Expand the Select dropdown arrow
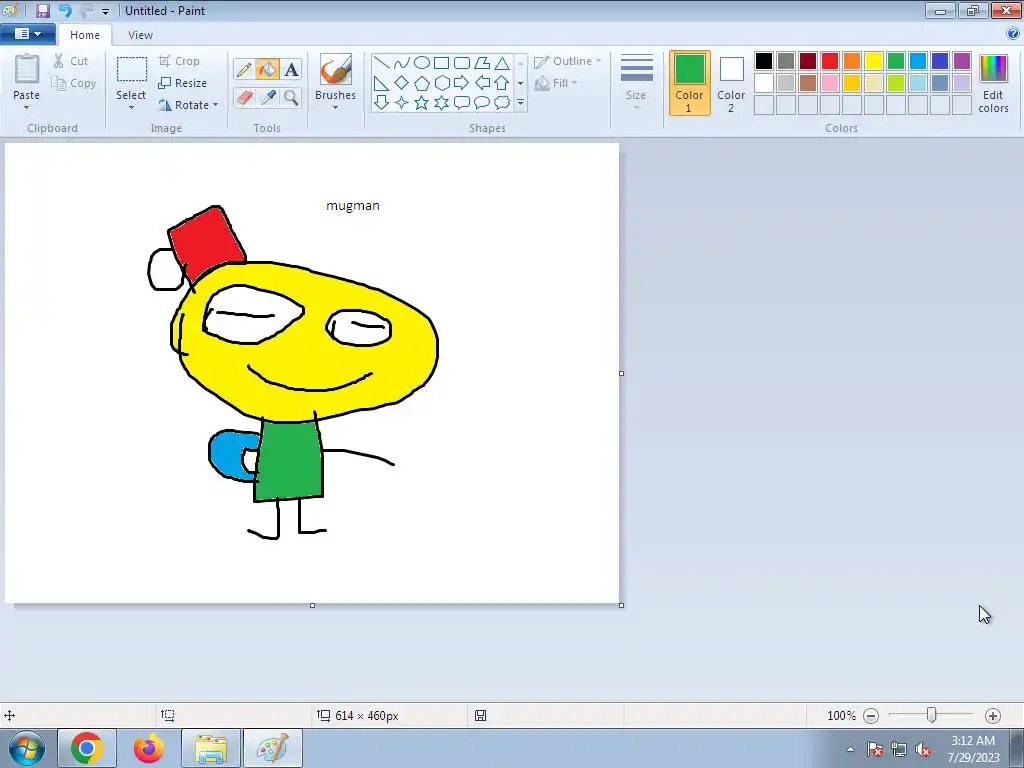This screenshot has height=768, width=1024. coord(131,108)
